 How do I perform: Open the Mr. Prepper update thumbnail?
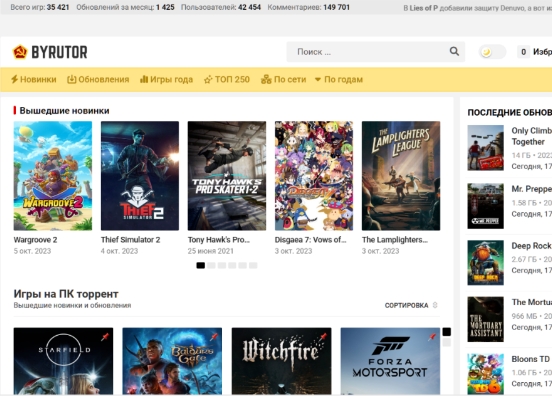coord(485,206)
